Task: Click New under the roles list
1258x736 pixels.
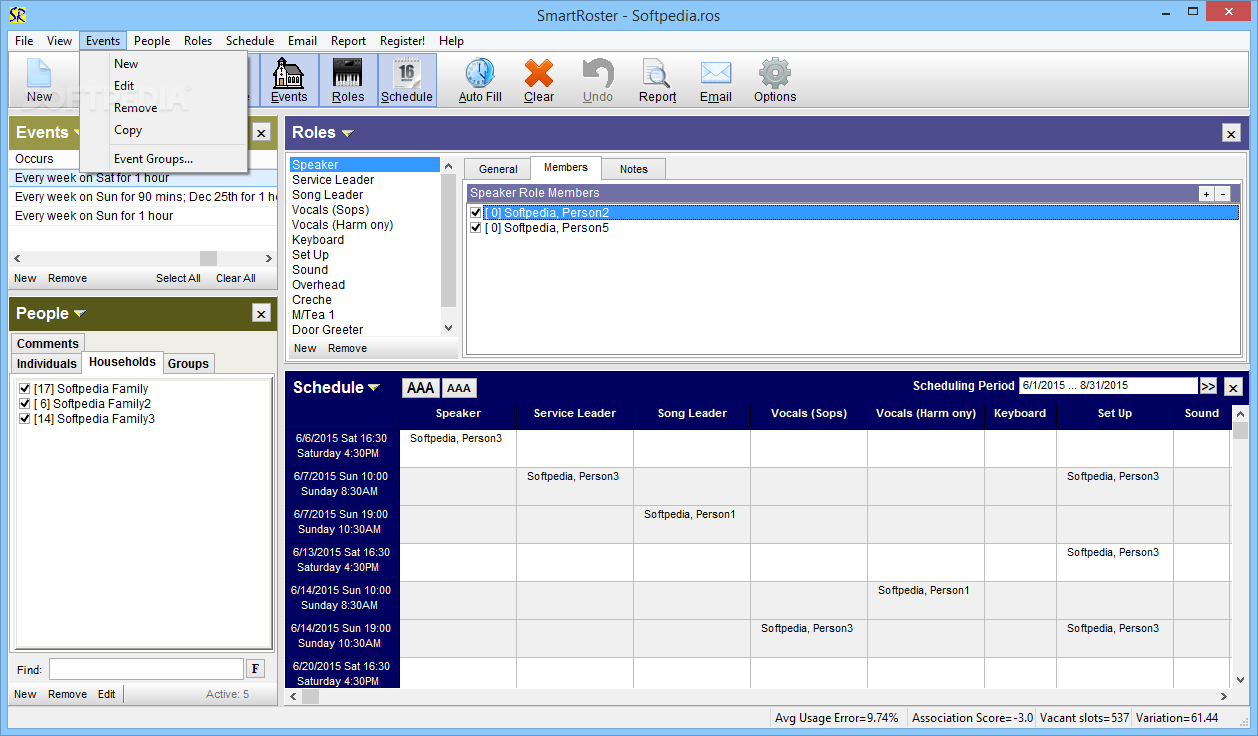Action: 305,348
